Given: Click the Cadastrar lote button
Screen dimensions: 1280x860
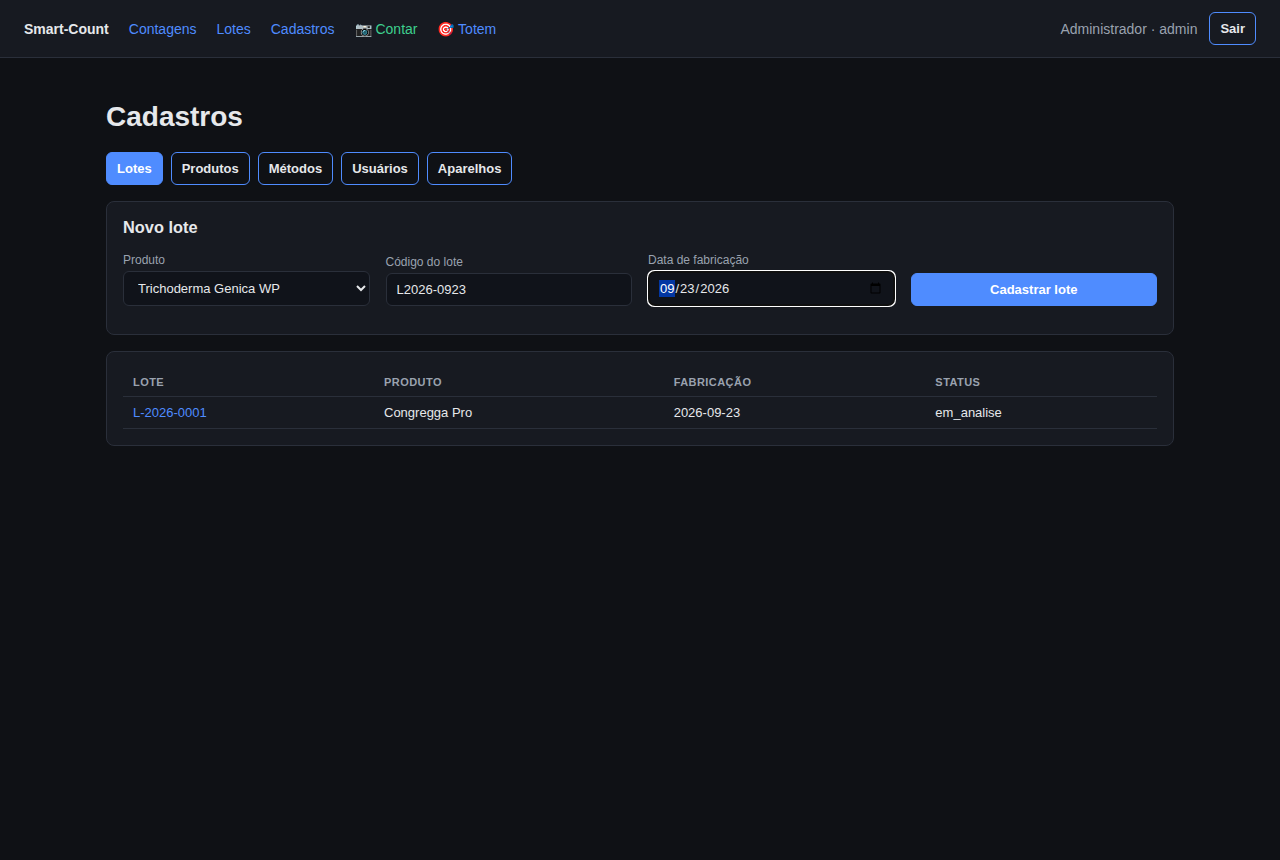Looking at the screenshot, I should tap(1034, 289).
